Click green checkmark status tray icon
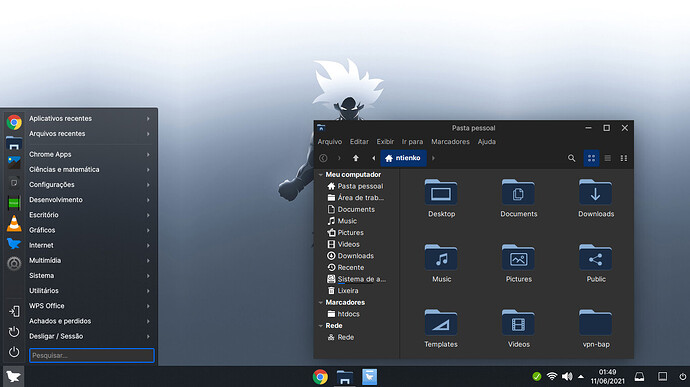 pyautogui.click(x=537, y=376)
